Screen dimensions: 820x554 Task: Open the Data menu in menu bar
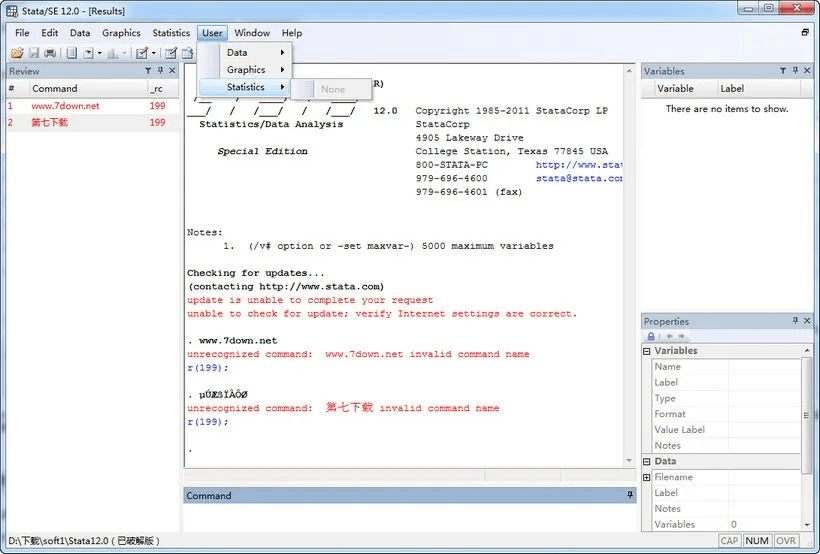click(x=80, y=33)
